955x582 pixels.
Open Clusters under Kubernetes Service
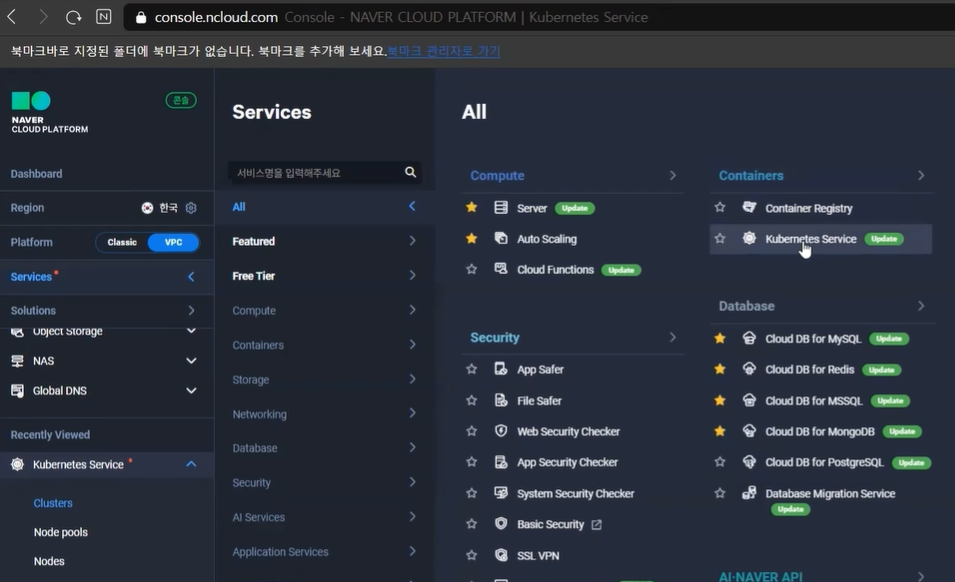pos(53,503)
